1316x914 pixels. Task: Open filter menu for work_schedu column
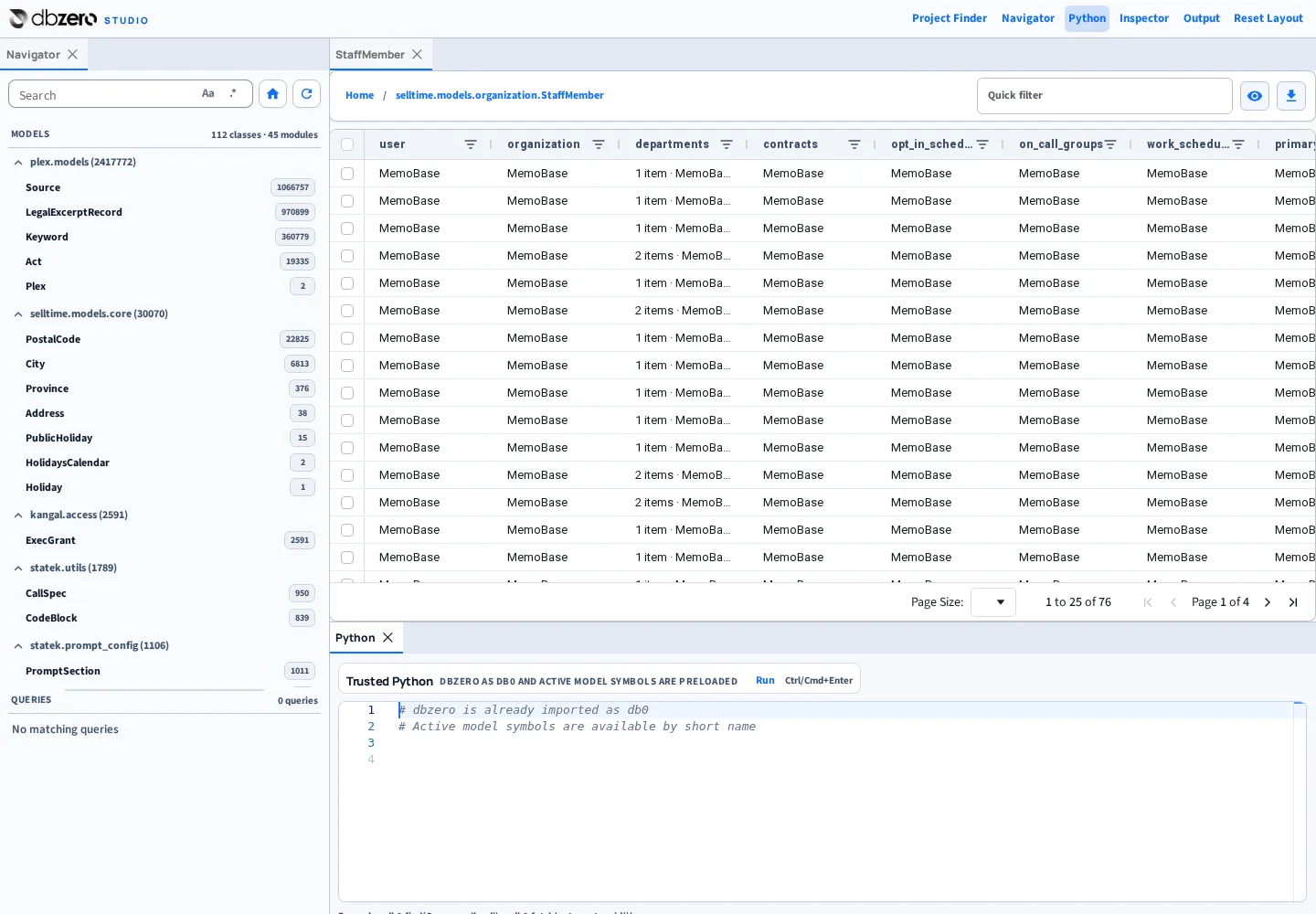[1238, 144]
